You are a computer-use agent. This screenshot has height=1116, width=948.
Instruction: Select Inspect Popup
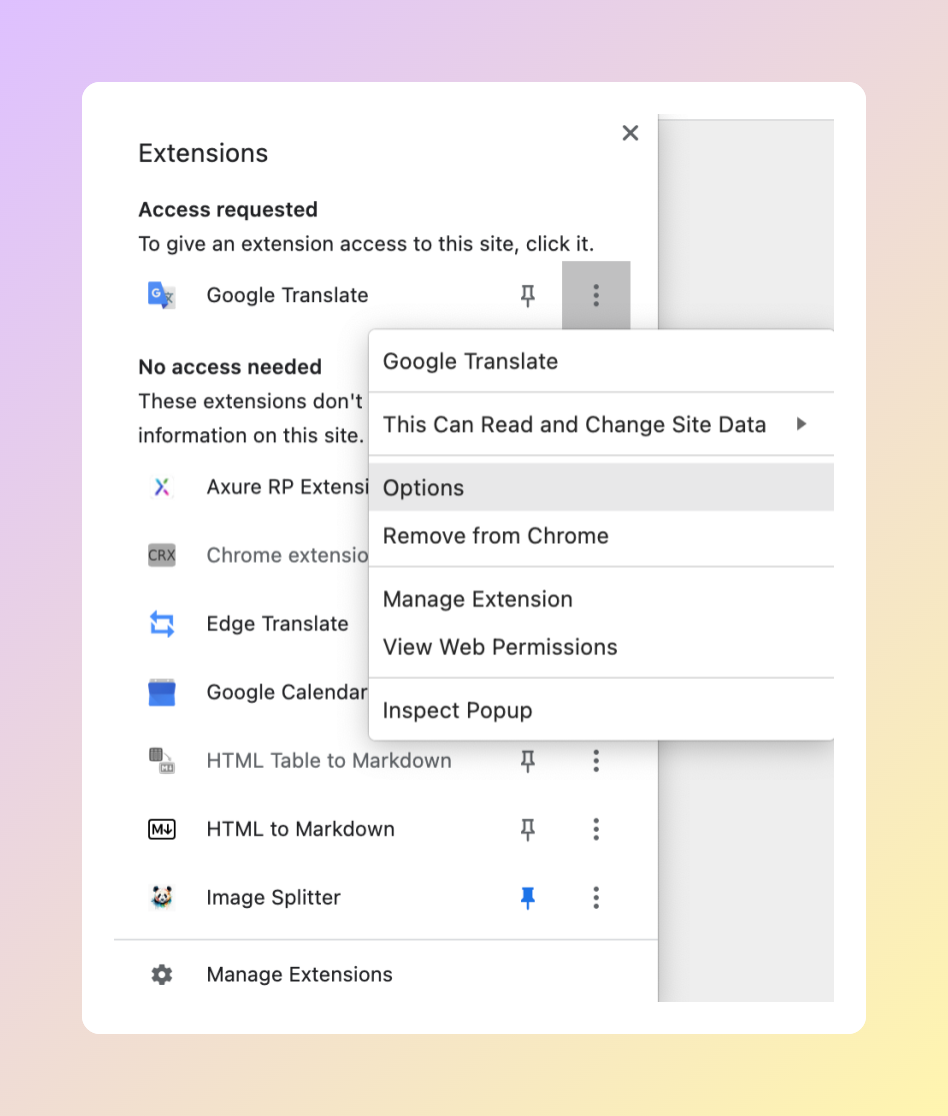[601, 710]
